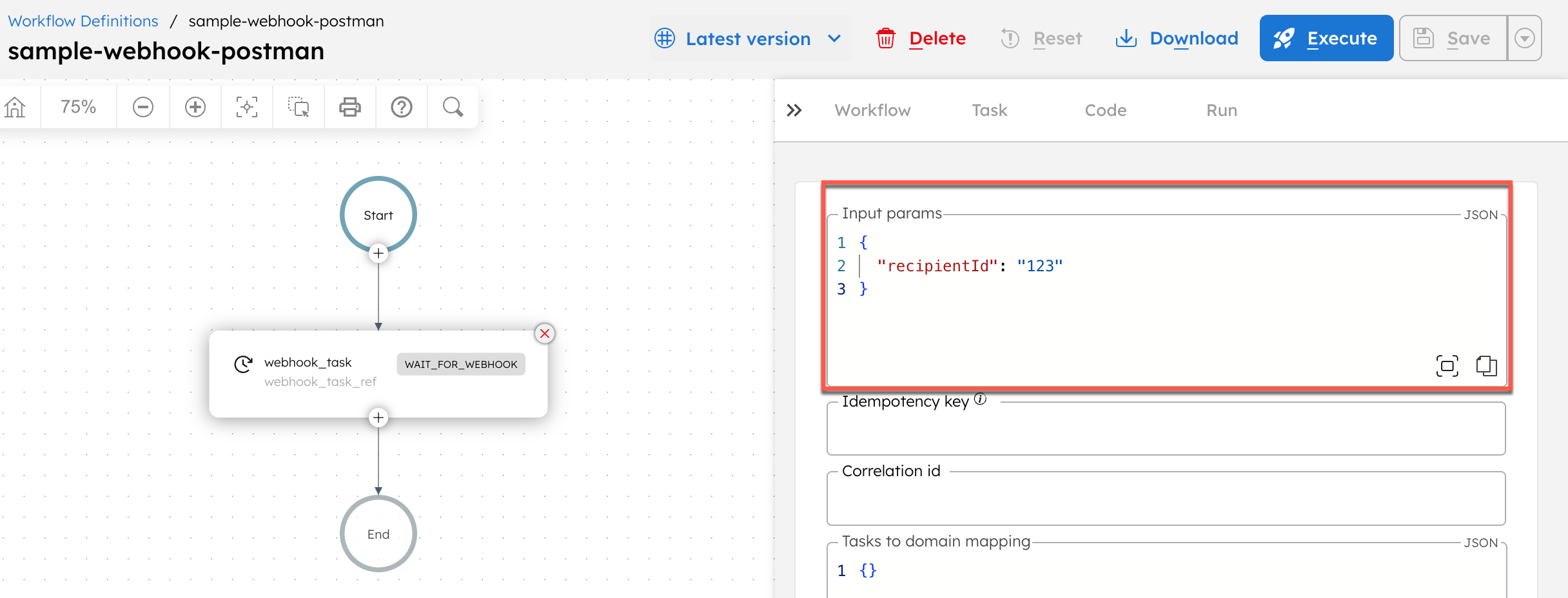Fit workflow to view icon
Viewport: 1568px width, 598px height.
click(247, 107)
